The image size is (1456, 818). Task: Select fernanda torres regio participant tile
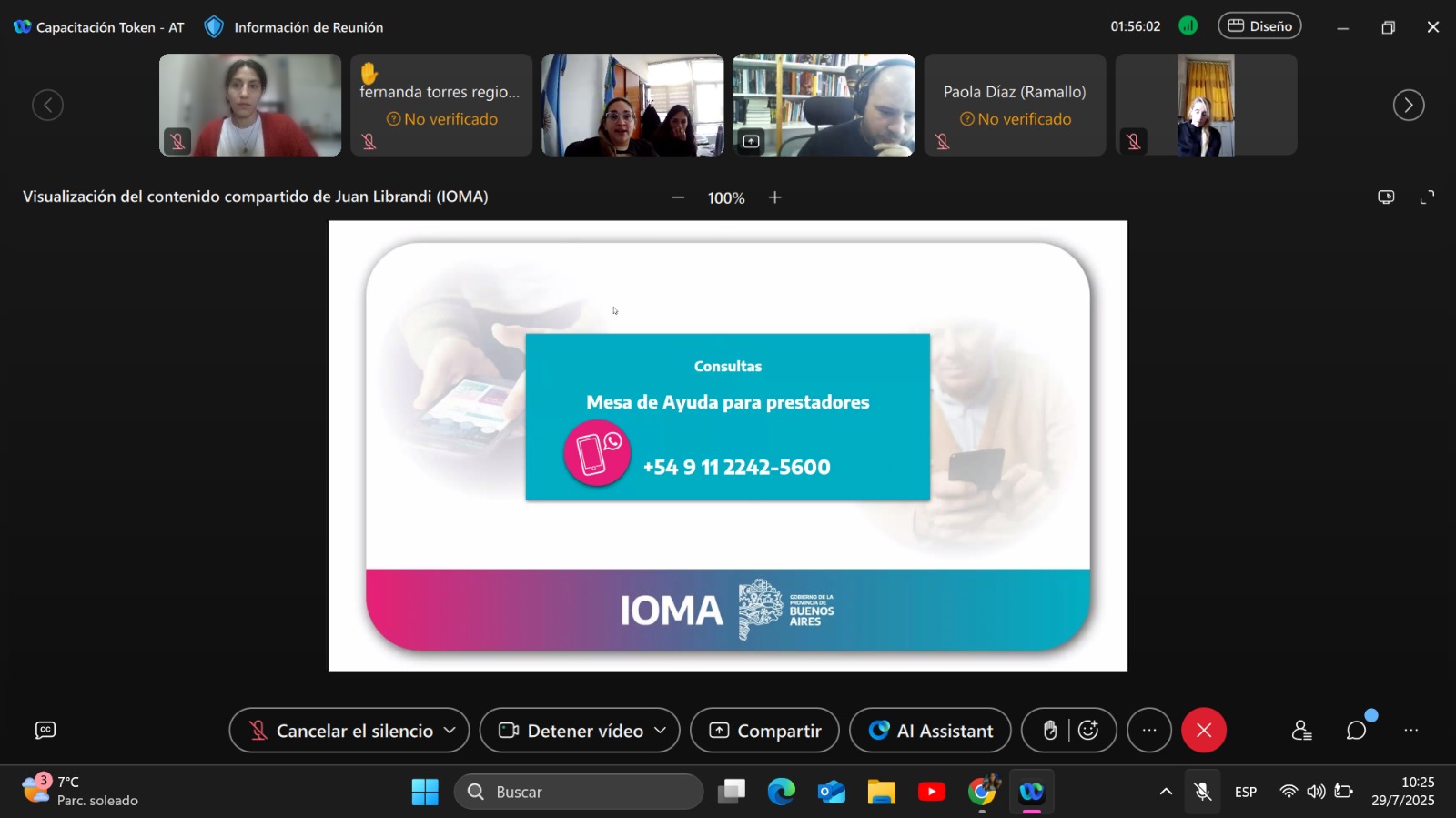[441, 105]
